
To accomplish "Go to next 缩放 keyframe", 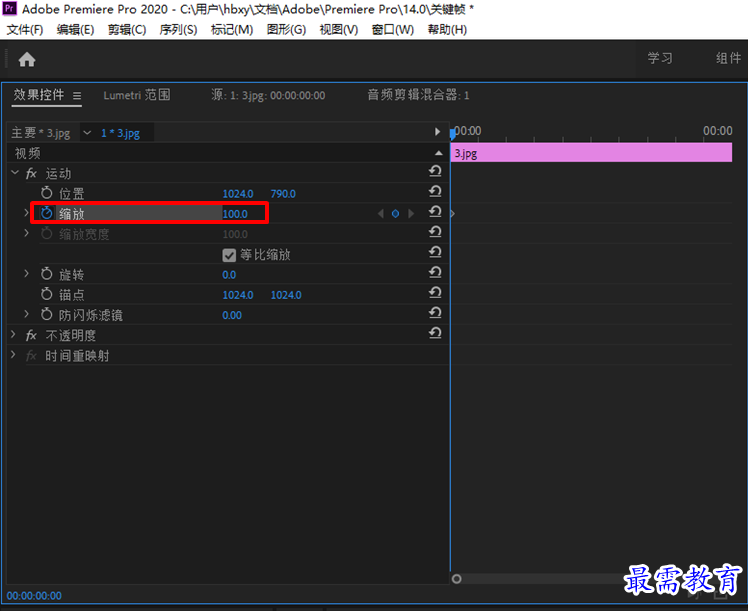I will tap(411, 214).
